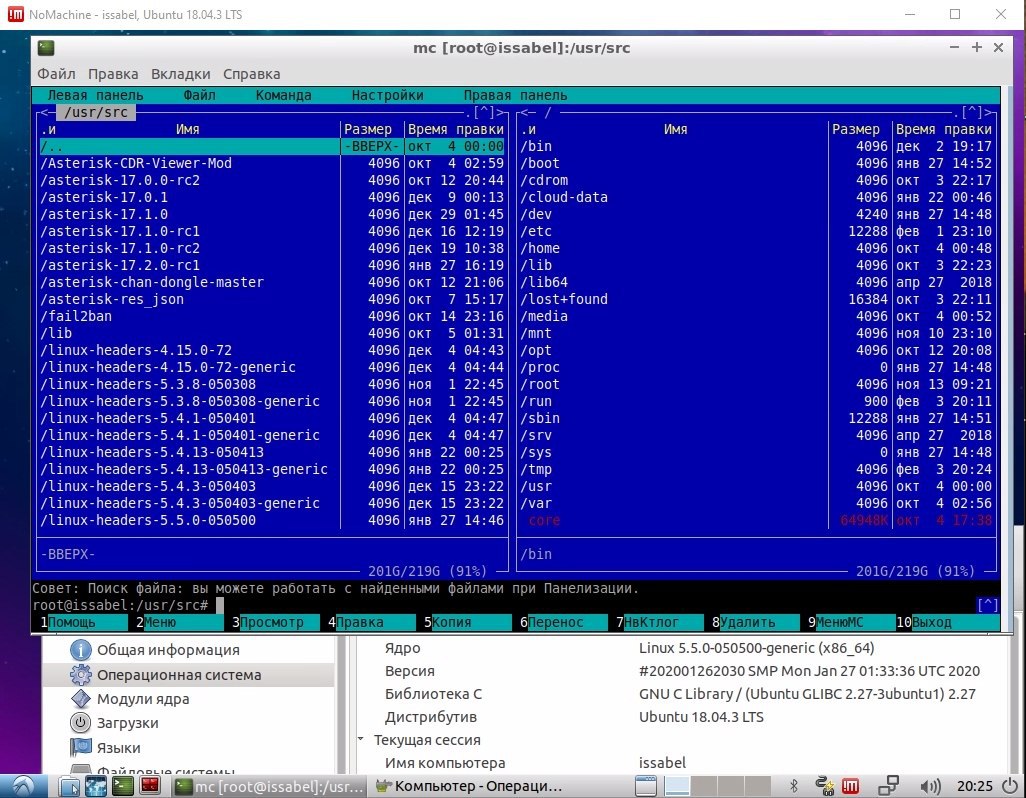1026x798 pixels.
Task: Open the Справка menu
Action: pos(252,74)
